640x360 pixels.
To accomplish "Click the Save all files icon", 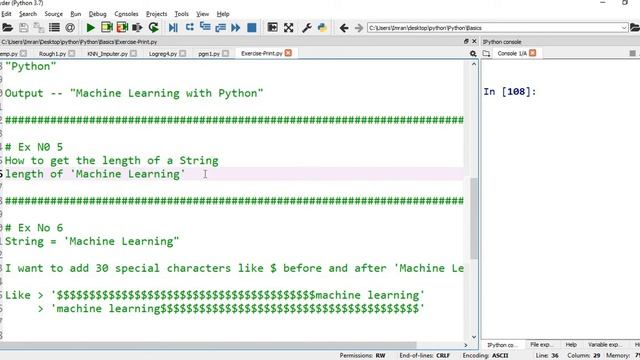I will pos(39,28).
